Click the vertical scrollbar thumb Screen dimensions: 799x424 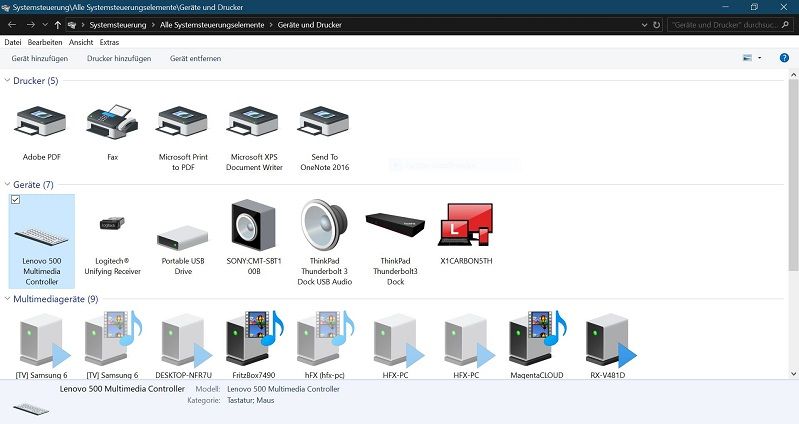pyautogui.click(x=793, y=176)
